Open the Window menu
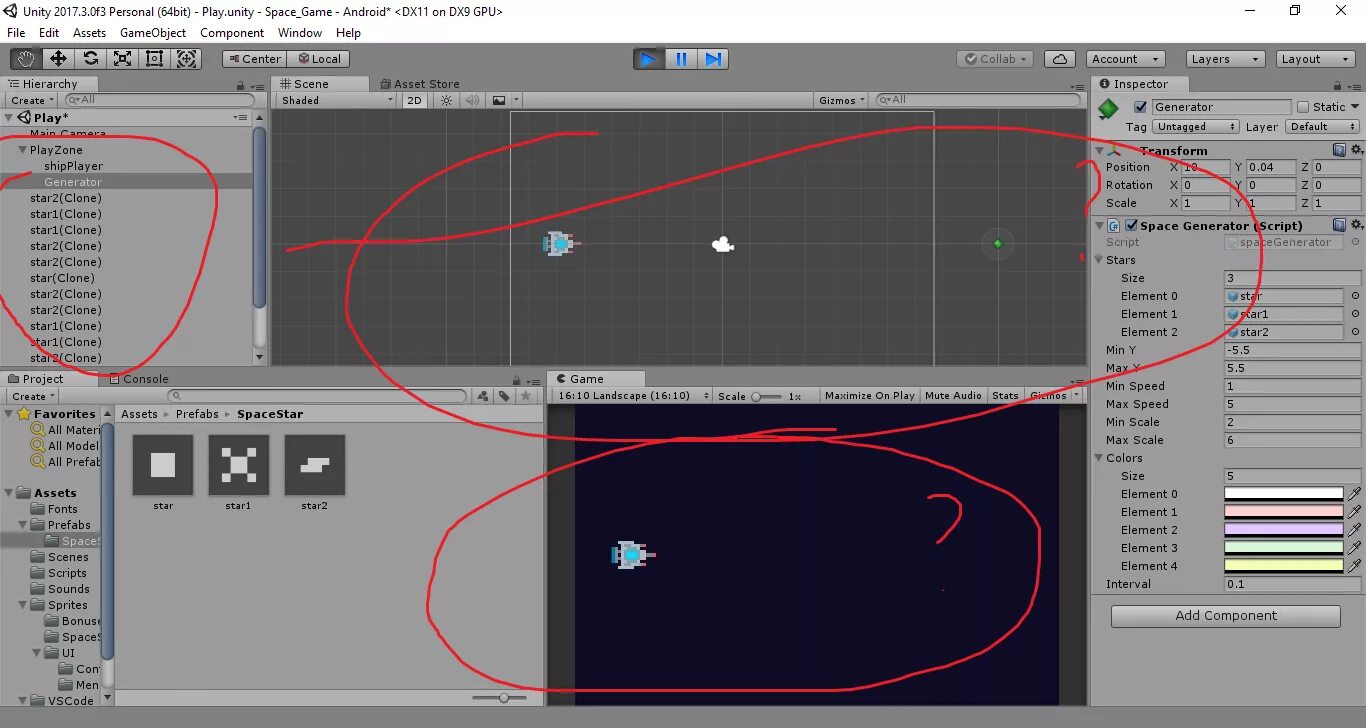 click(x=300, y=33)
